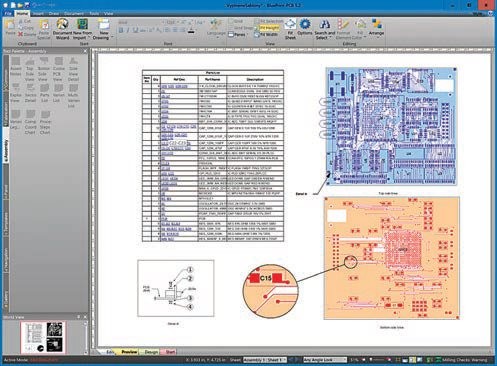Click the Cut command

click(24, 21)
